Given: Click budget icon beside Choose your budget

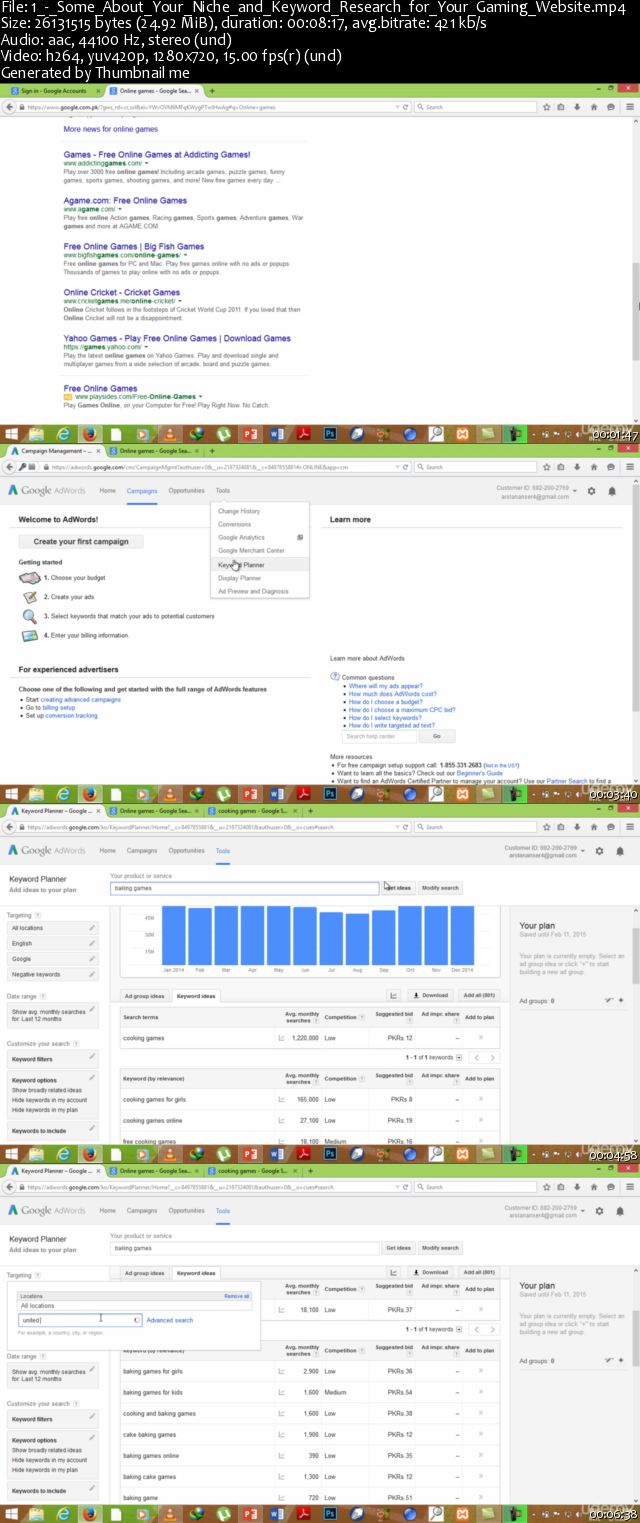Looking at the screenshot, I should pyautogui.click(x=30, y=578).
